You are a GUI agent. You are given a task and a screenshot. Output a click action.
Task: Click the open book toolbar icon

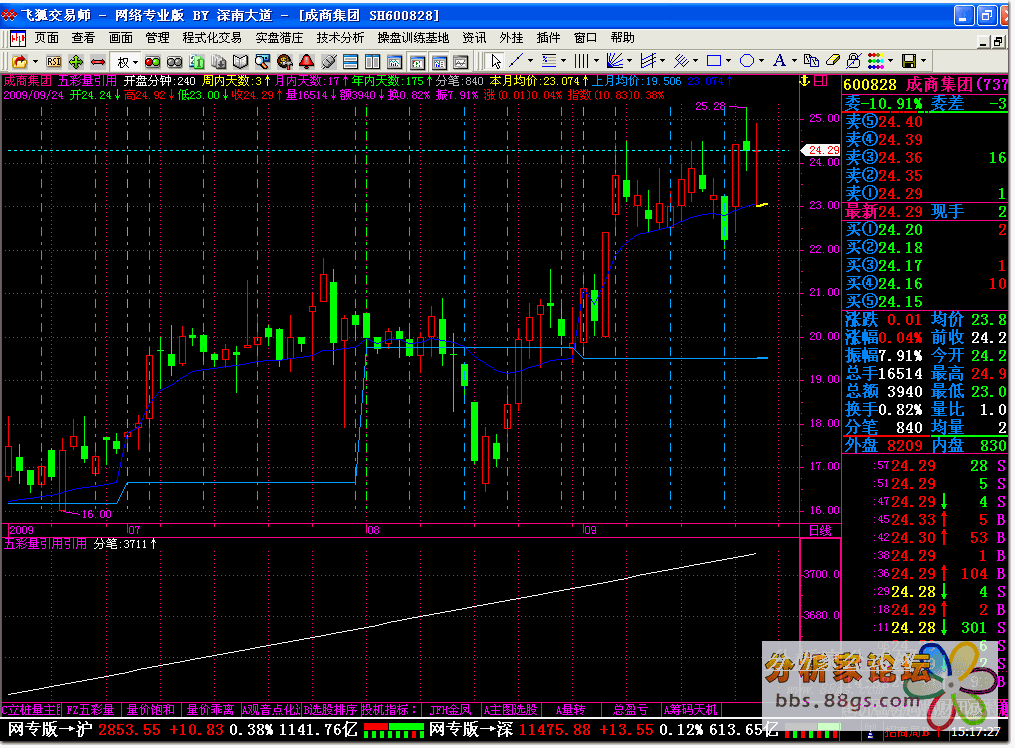240,61
